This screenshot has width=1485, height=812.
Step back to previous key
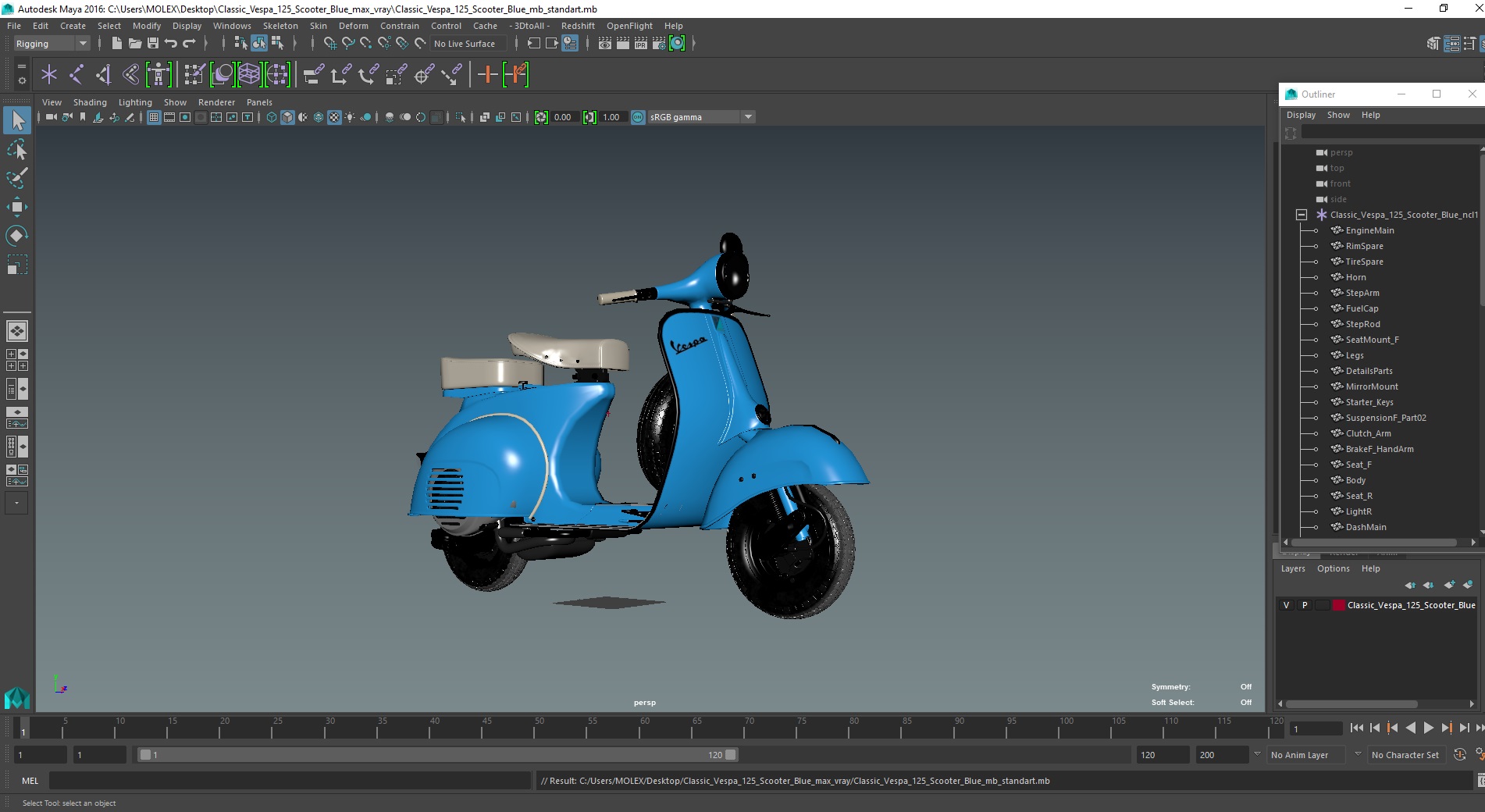tap(1392, 728)
